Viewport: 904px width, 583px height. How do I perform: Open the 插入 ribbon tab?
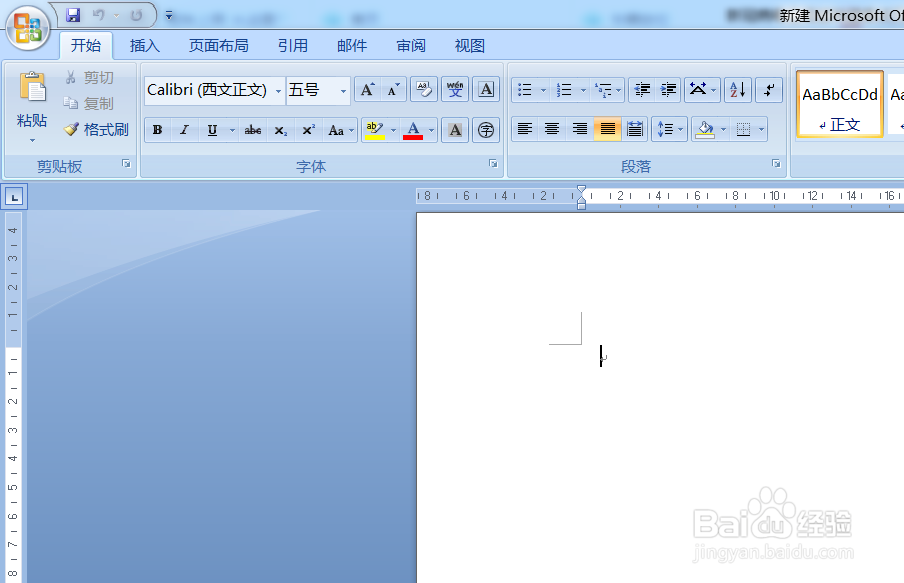145,46
